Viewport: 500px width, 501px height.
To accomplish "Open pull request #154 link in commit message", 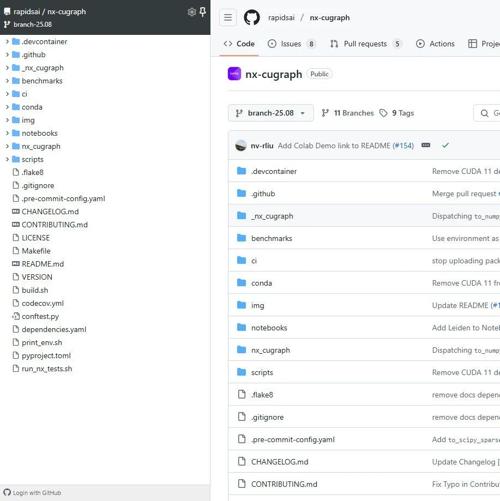I will (403, 146).
